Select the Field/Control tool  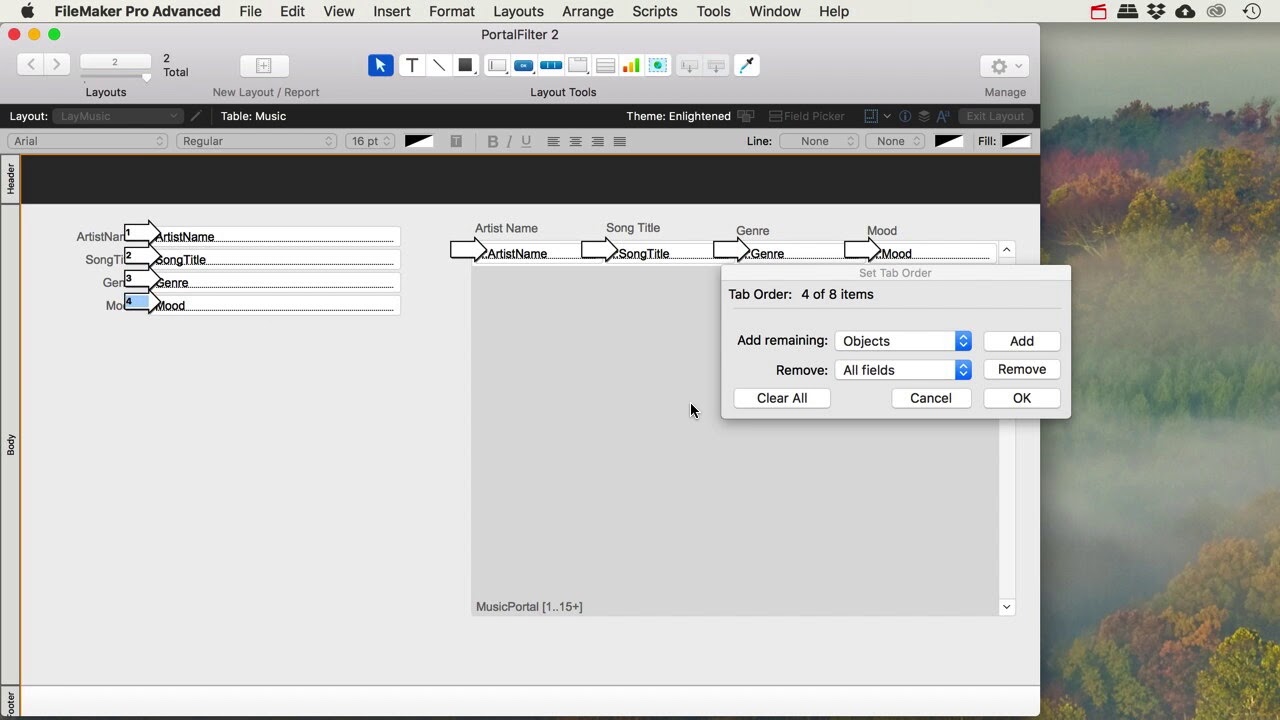coord(497,65)
